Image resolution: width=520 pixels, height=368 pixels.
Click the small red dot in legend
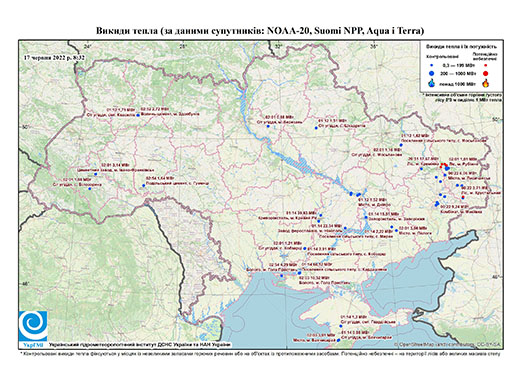[x=485, y=65]
